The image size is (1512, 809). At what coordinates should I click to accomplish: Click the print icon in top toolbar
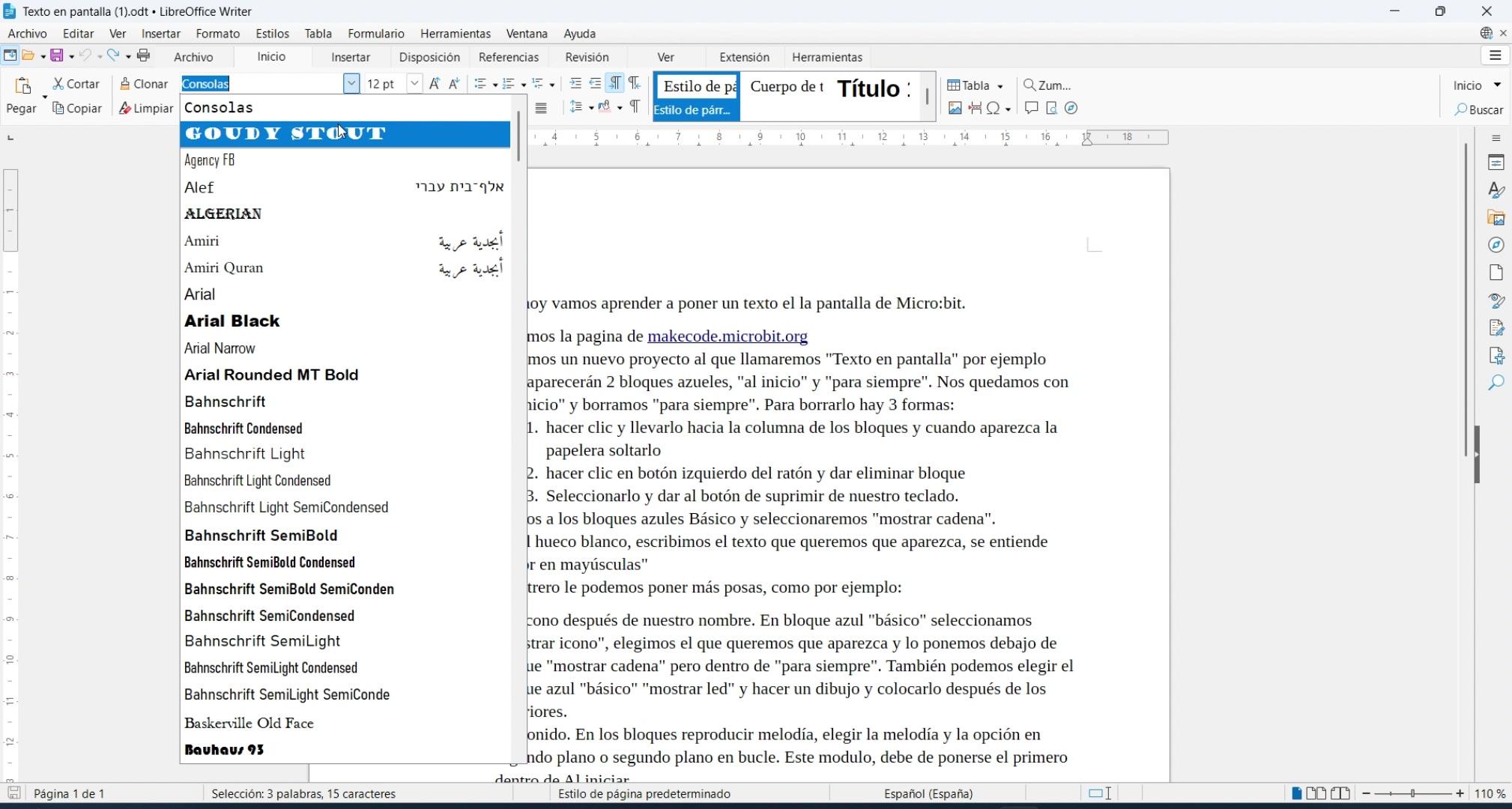click(144, 55)
